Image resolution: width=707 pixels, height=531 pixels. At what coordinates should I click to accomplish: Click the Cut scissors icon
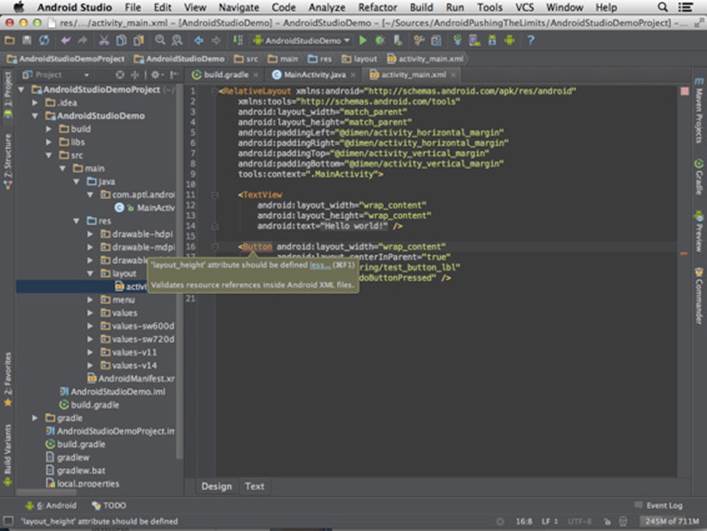[x=104, y=41]
